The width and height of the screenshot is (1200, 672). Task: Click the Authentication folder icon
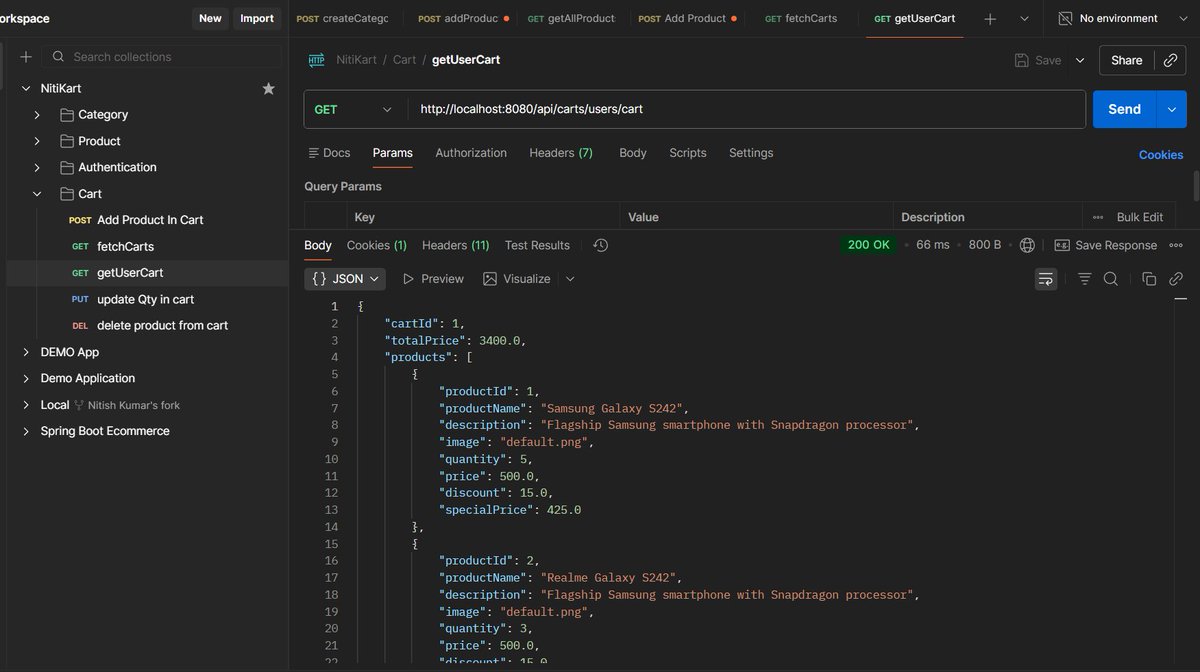[67, 167]
